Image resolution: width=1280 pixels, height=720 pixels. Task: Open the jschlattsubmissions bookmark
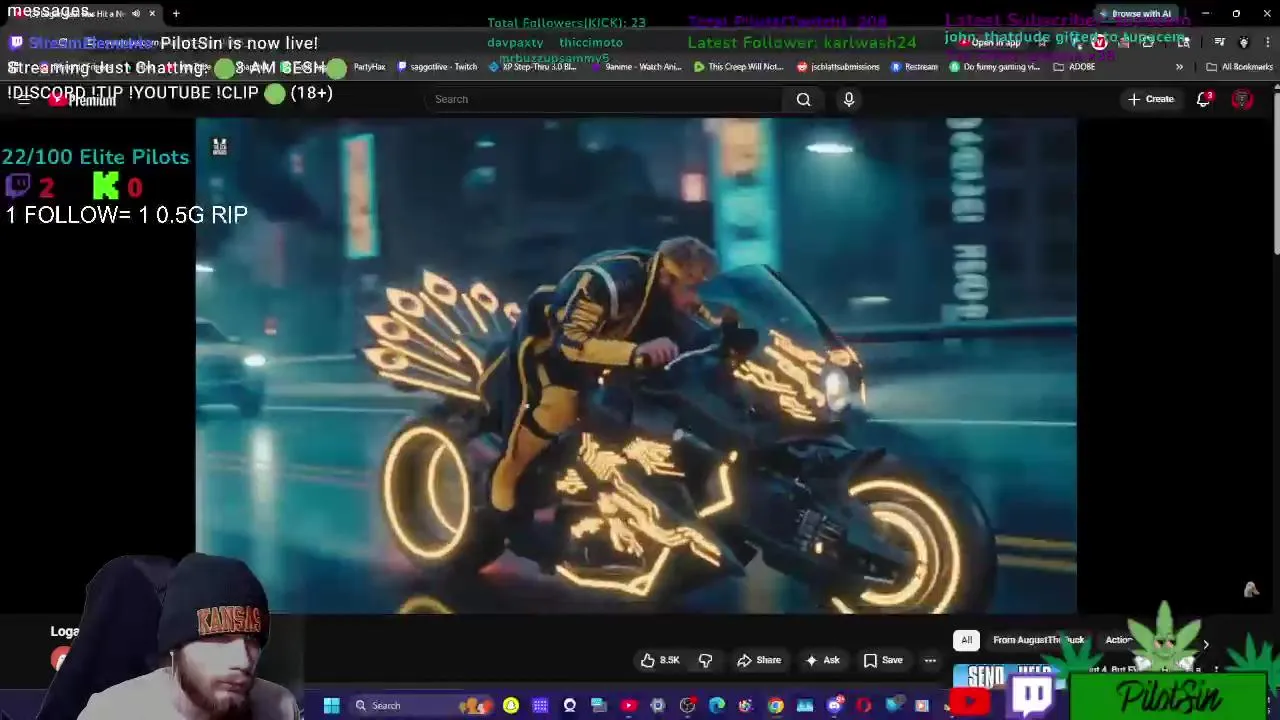pos(838,67)
